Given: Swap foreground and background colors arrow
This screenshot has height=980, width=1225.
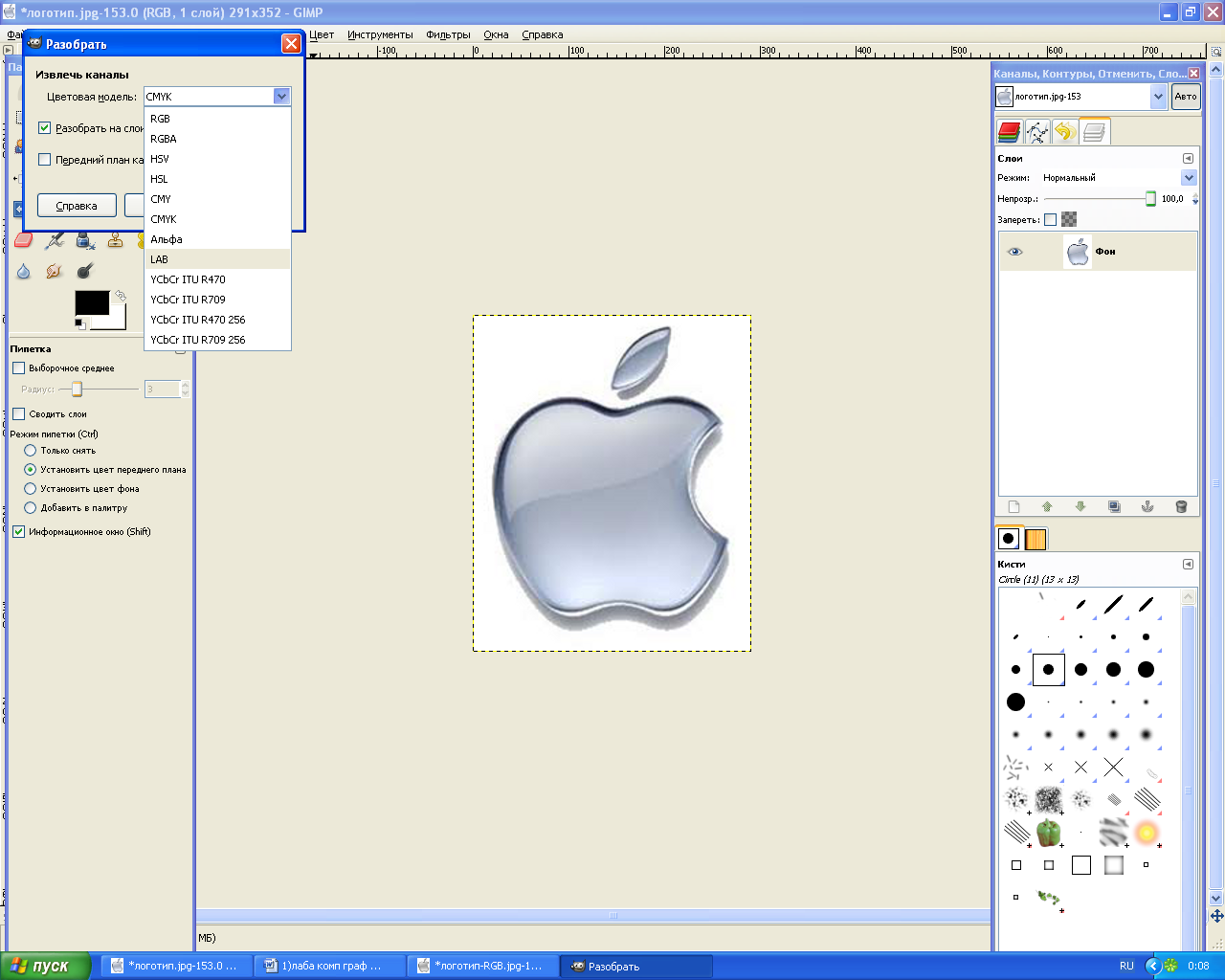Looking at the screenshot, I should (x=121, y=297).
